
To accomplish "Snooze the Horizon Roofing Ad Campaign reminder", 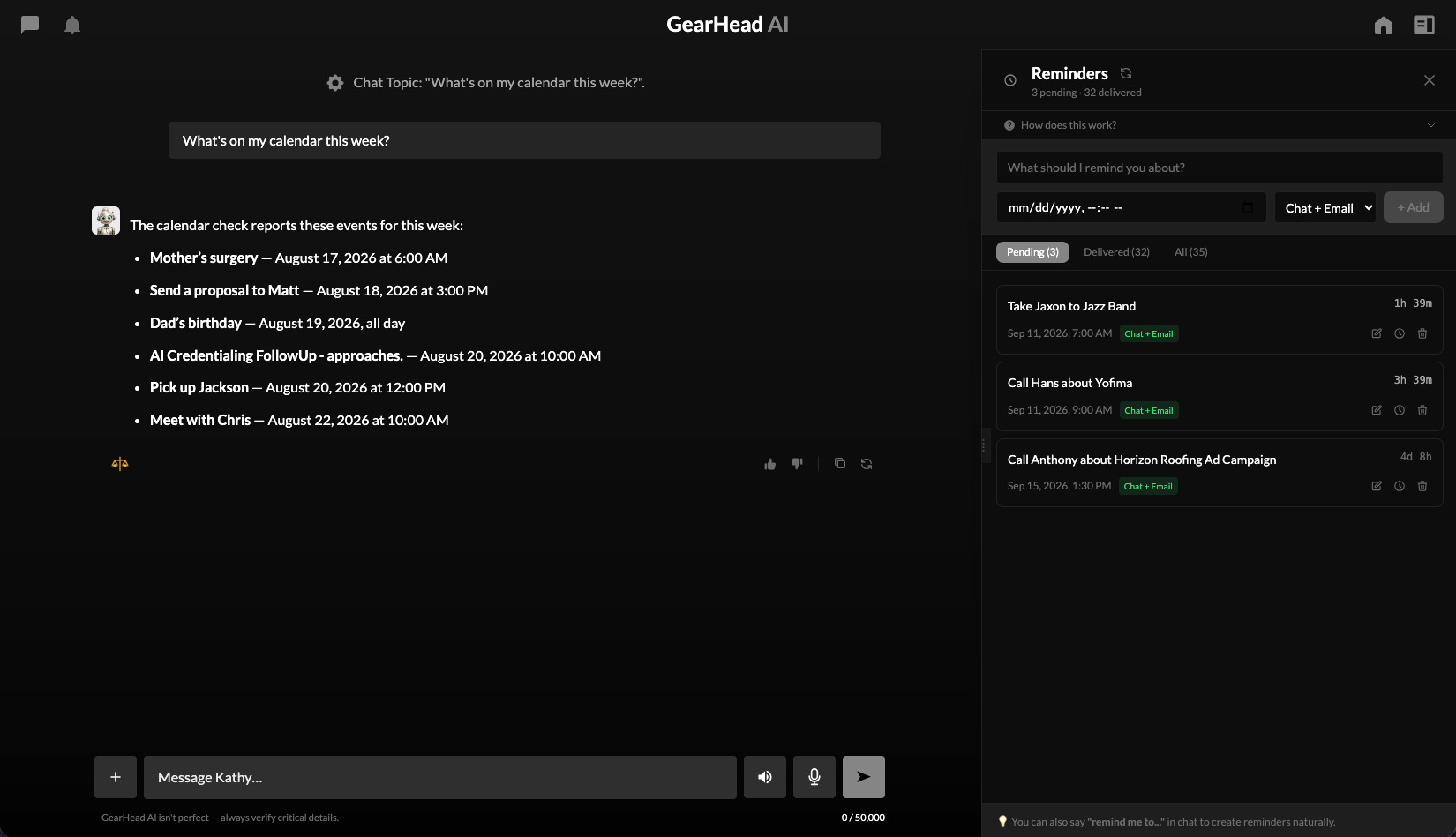I will pos(1400,486).
